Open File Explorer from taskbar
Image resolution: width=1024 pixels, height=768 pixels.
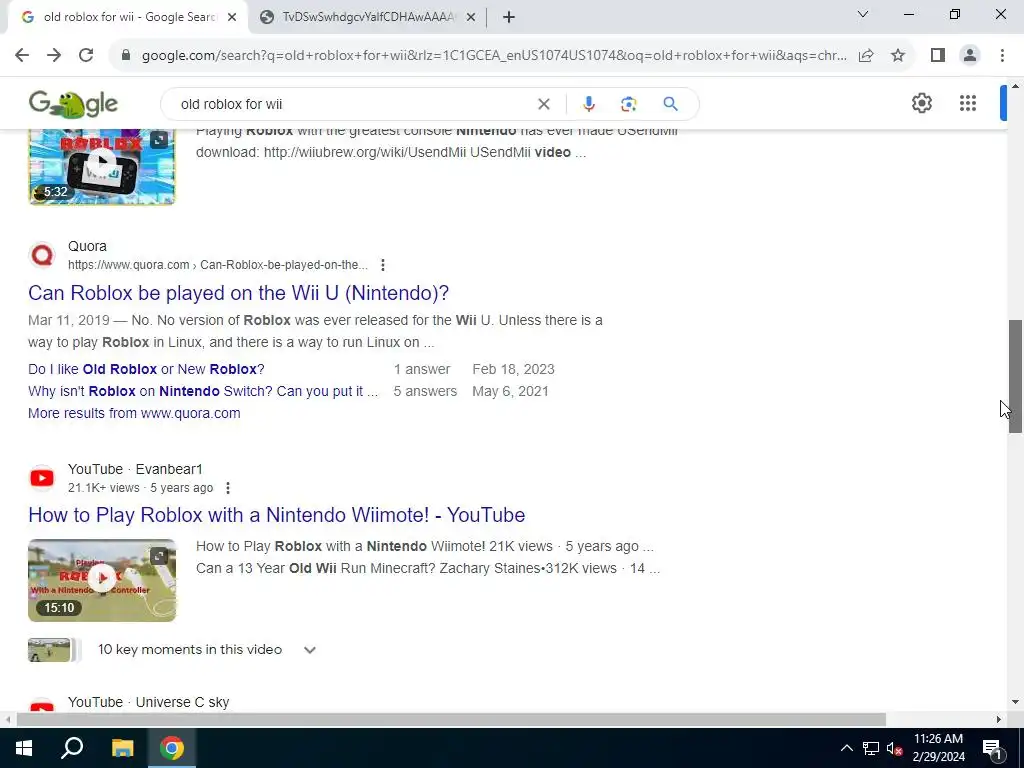122,748
